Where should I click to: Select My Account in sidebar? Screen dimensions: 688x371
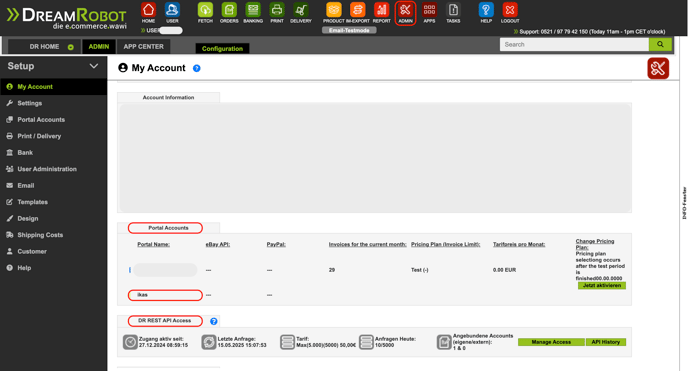click(x=54, y=87)
